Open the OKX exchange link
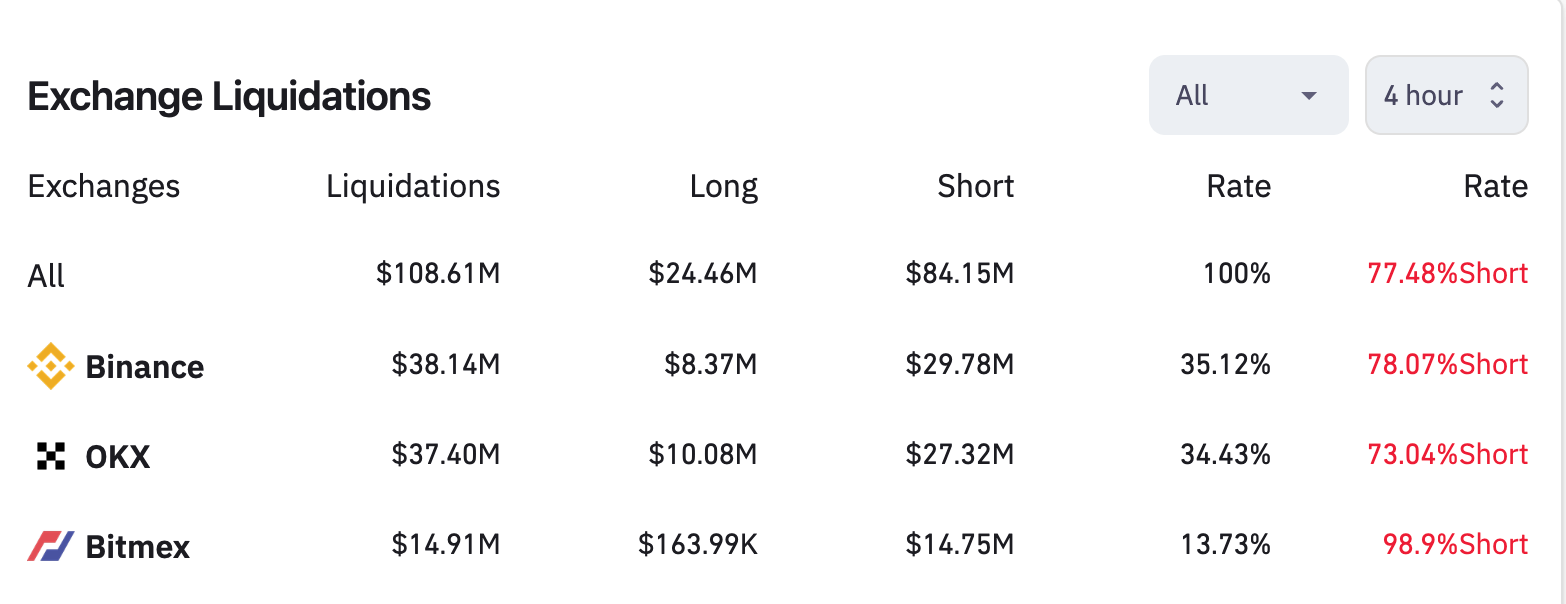Screen dimensions: 1566x604 pyautogui.click(x=118, y=457)
